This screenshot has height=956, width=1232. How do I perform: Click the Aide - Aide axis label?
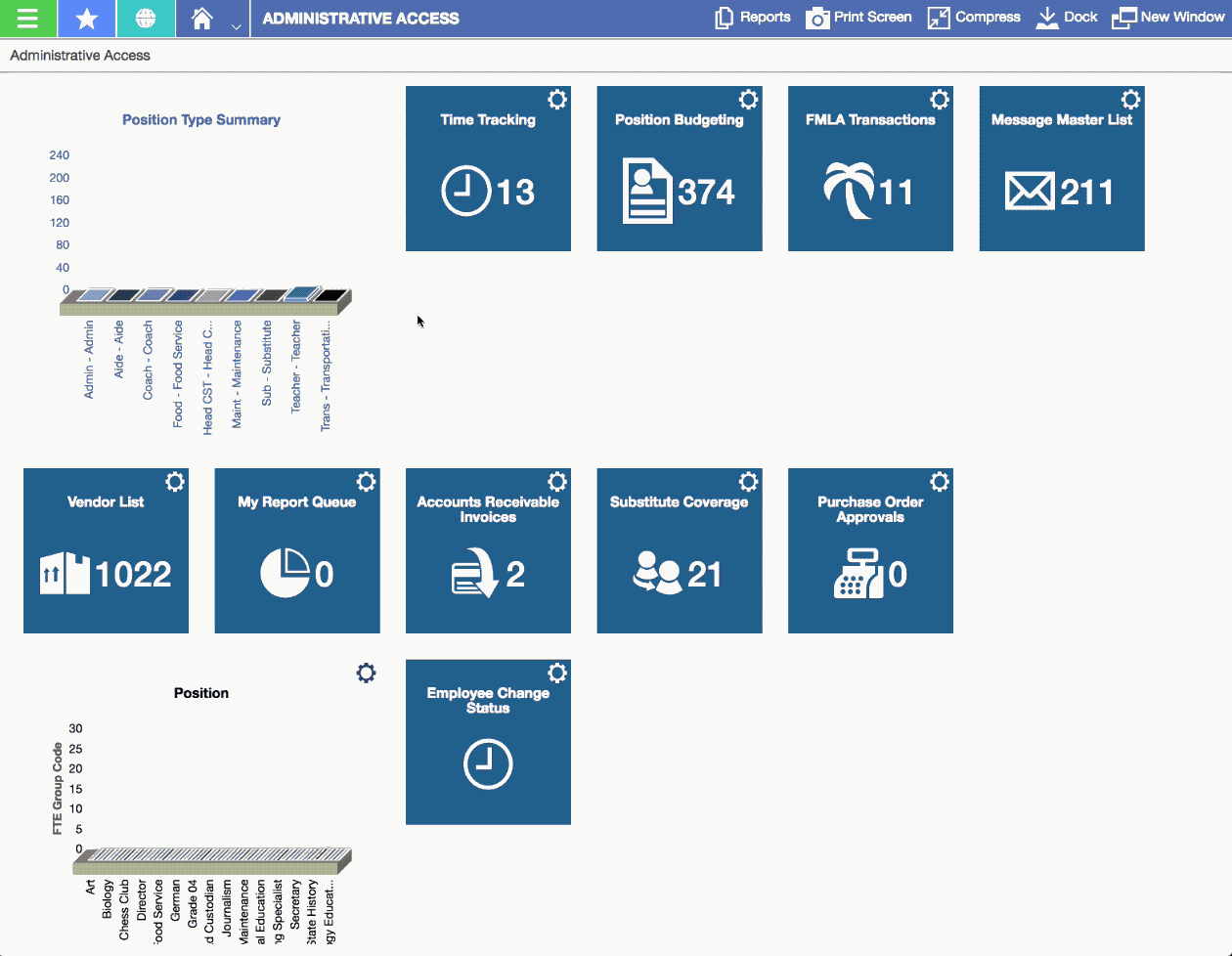[118, 349]
